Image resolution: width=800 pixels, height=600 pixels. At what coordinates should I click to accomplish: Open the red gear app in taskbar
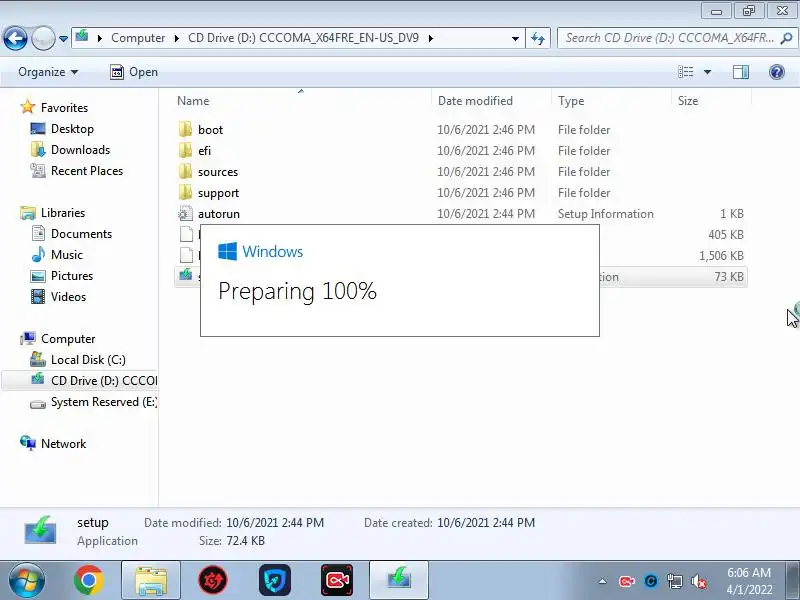pyautogui.click(x=213, y=580)
